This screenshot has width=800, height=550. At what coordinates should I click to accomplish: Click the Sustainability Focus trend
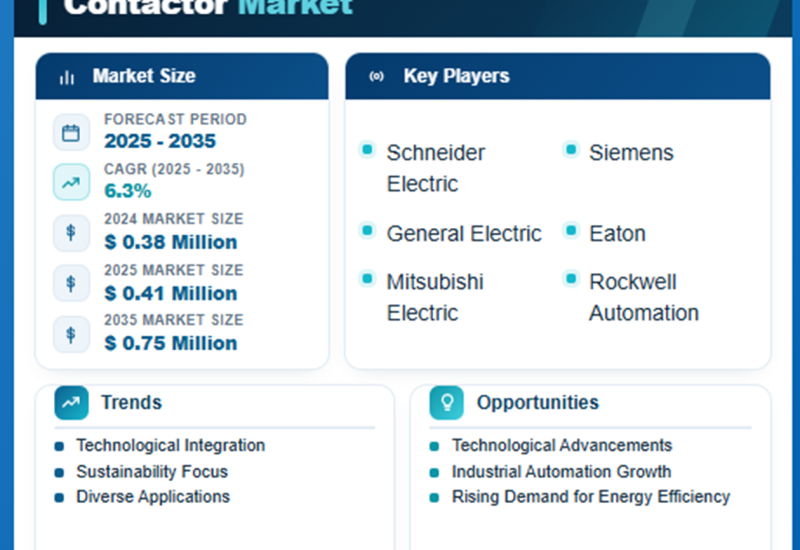(152, 472)
